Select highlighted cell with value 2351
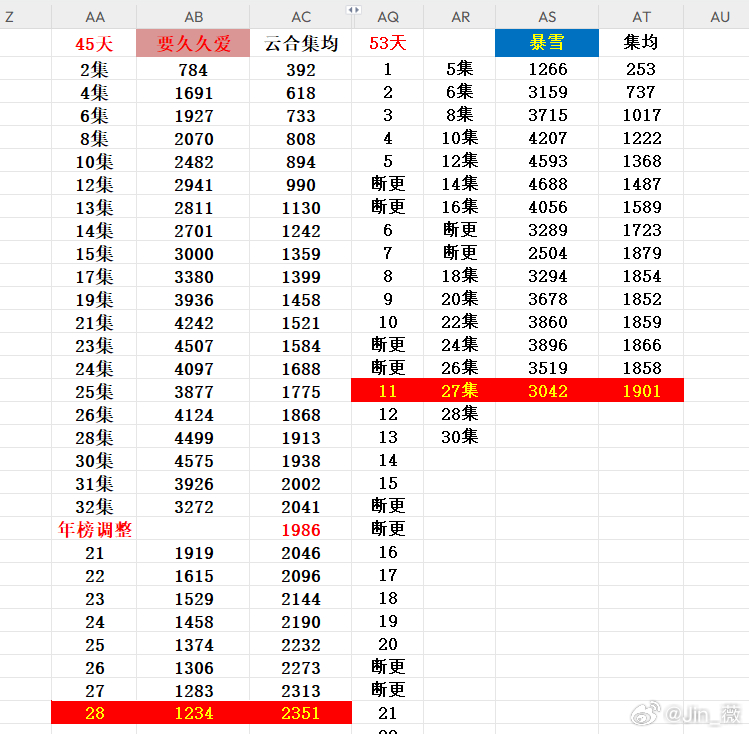This screenshot has width=749, height=734. [x=300, y=713]
